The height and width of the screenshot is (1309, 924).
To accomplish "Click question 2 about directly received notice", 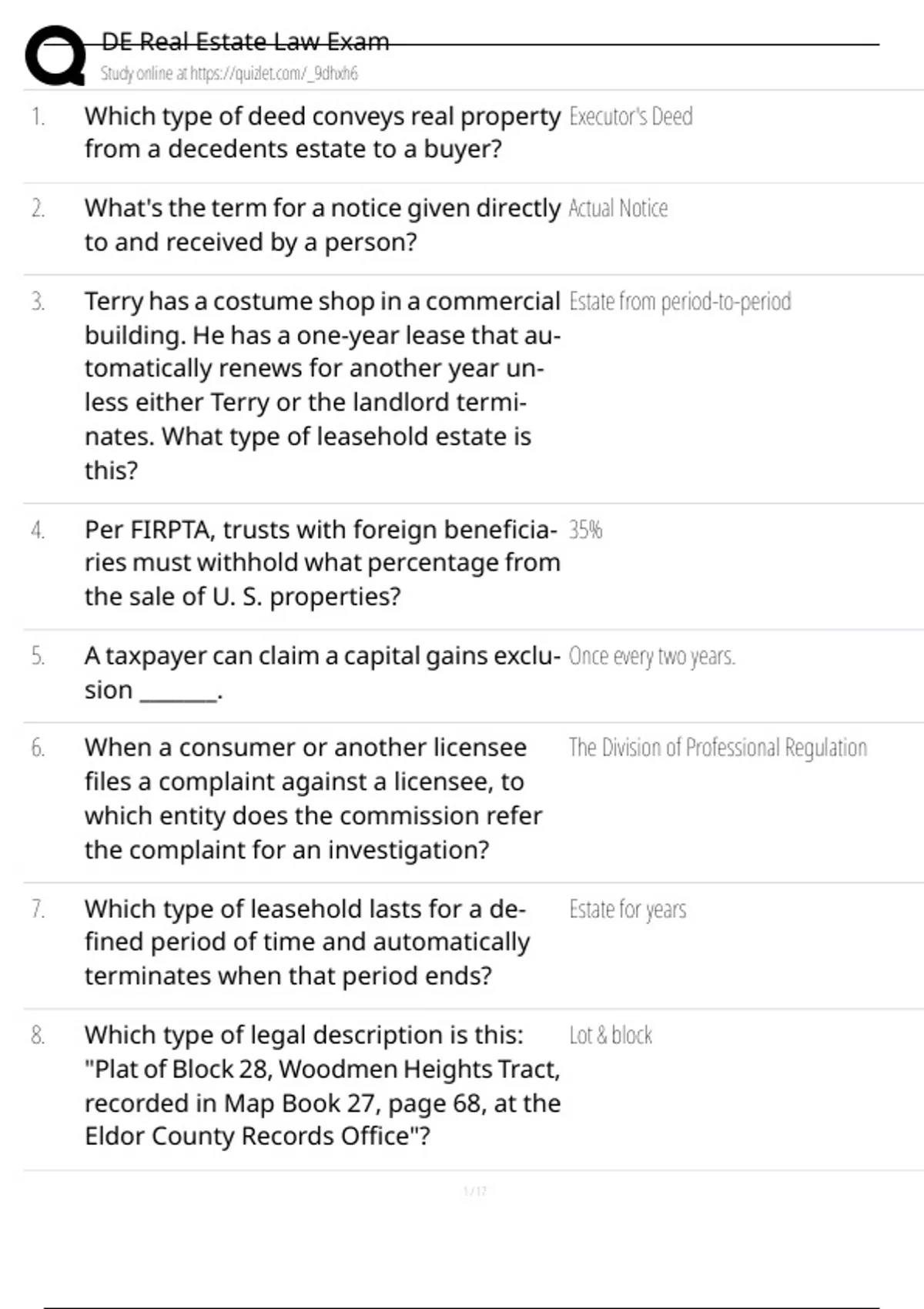I will (x=323, y=225).
